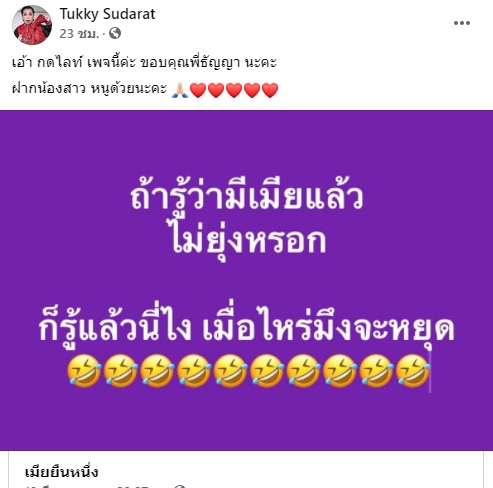
Task: Click the middle red heart emoji
Action: pos(234,90)
